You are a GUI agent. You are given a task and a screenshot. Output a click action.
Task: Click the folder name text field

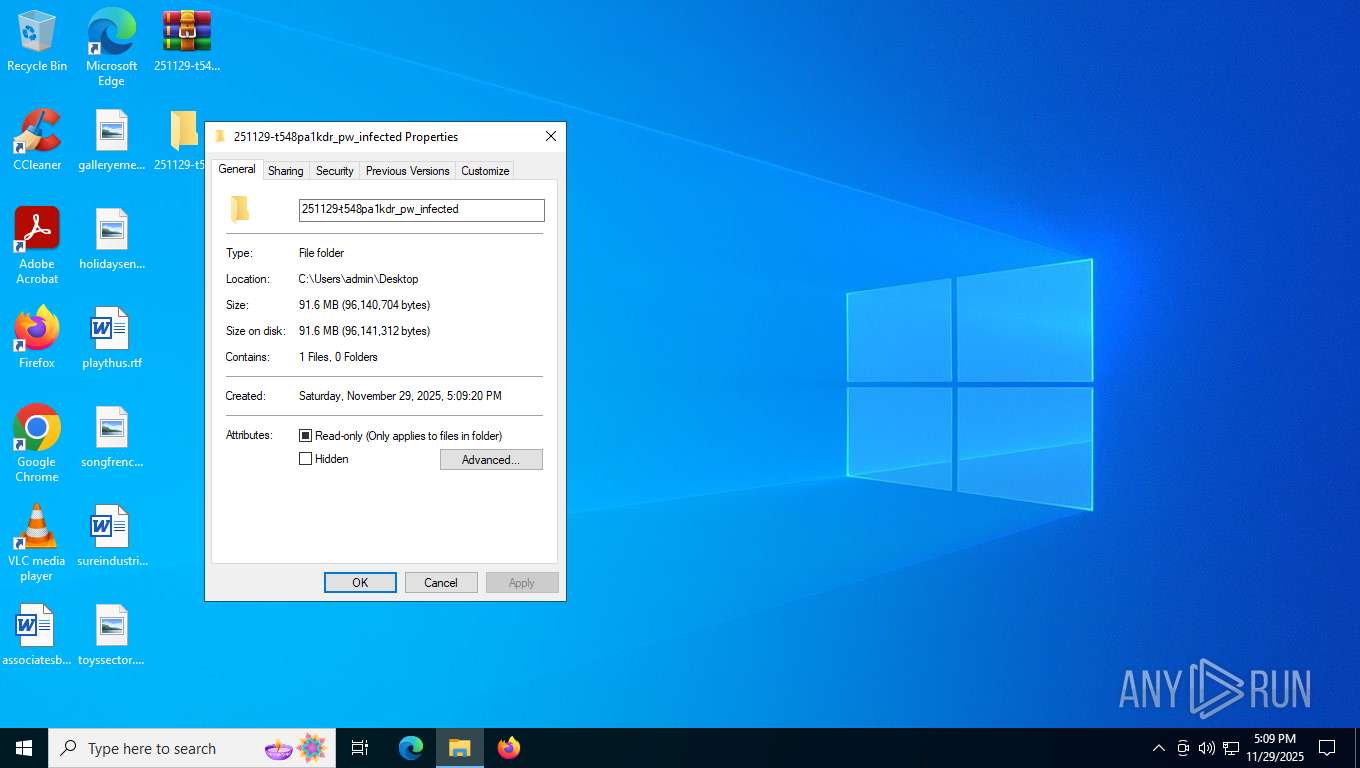point(422,210)
